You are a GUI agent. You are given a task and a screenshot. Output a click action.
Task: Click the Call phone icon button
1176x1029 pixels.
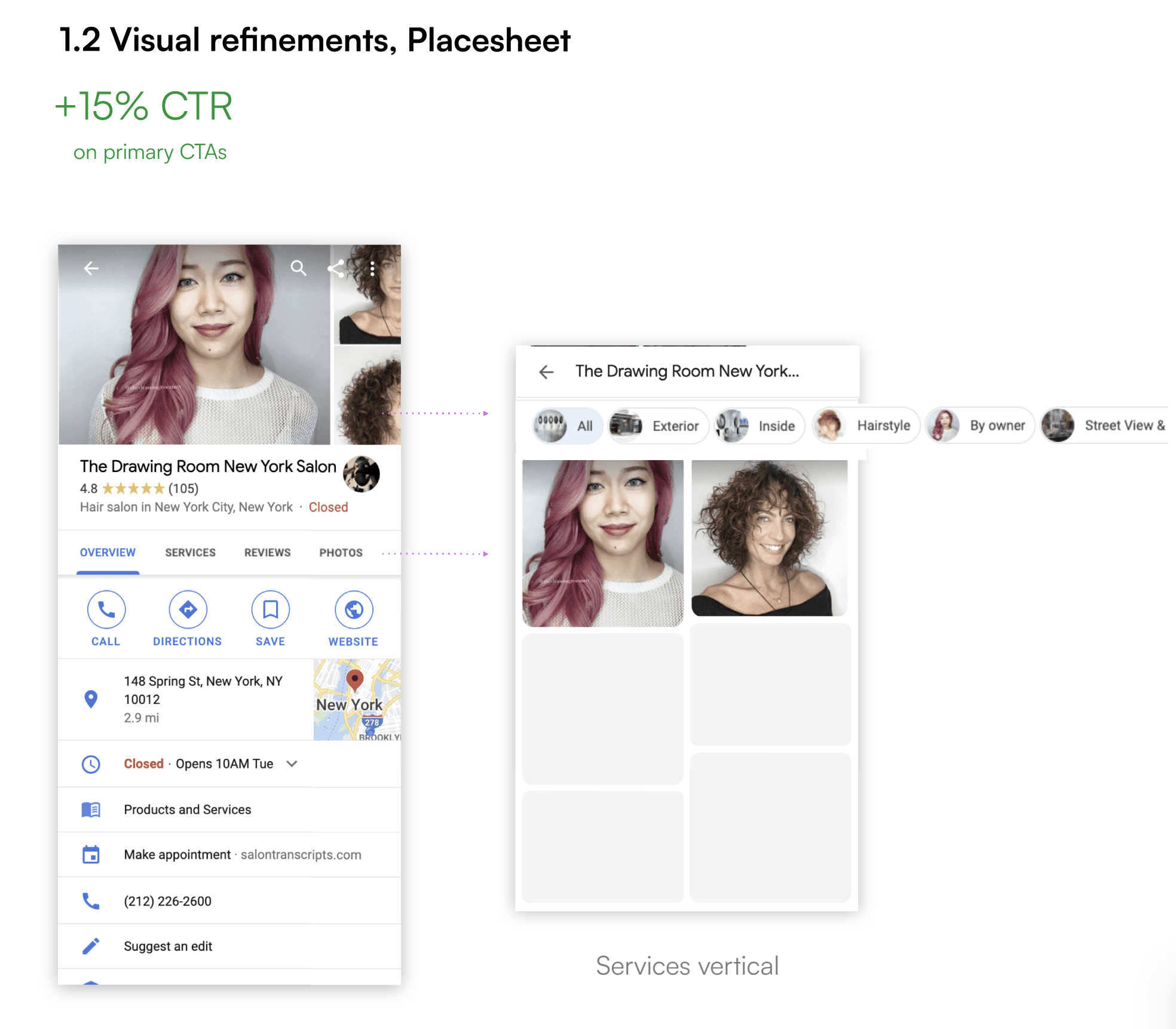[106, 610]
